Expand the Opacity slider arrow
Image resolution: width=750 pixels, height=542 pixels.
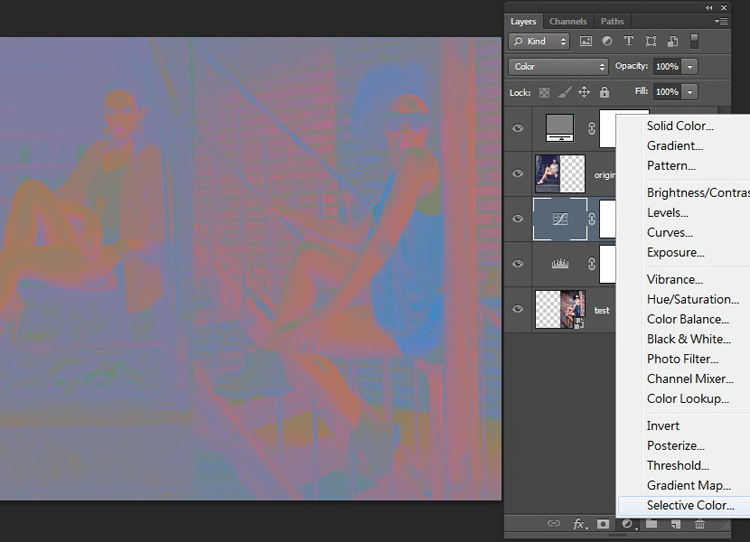[690, 66]
